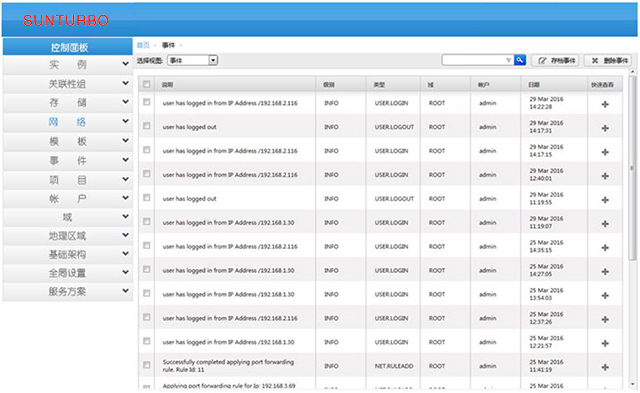Click the plus icon for the 11:19:07 event
Viewport: 640px width, 393px height.
coord(605,224)
